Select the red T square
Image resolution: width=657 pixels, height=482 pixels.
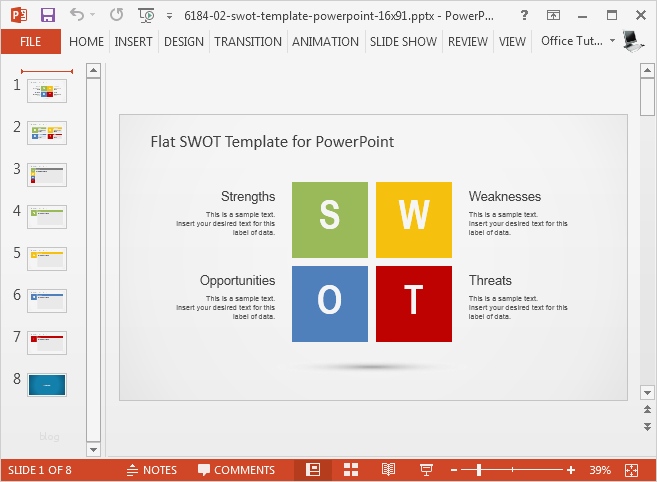click(x=414, y=304)
